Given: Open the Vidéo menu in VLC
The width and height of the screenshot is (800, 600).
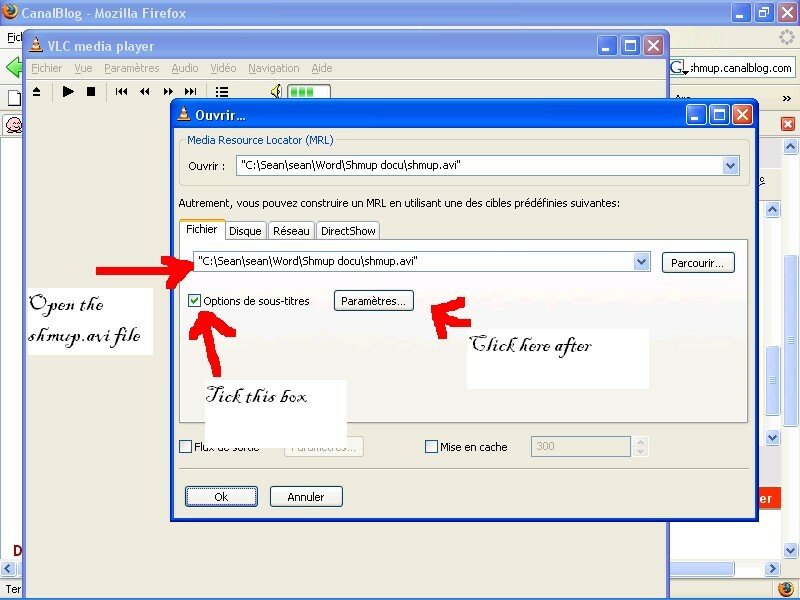Looking at the screenshot, I should tap(223, 68).
